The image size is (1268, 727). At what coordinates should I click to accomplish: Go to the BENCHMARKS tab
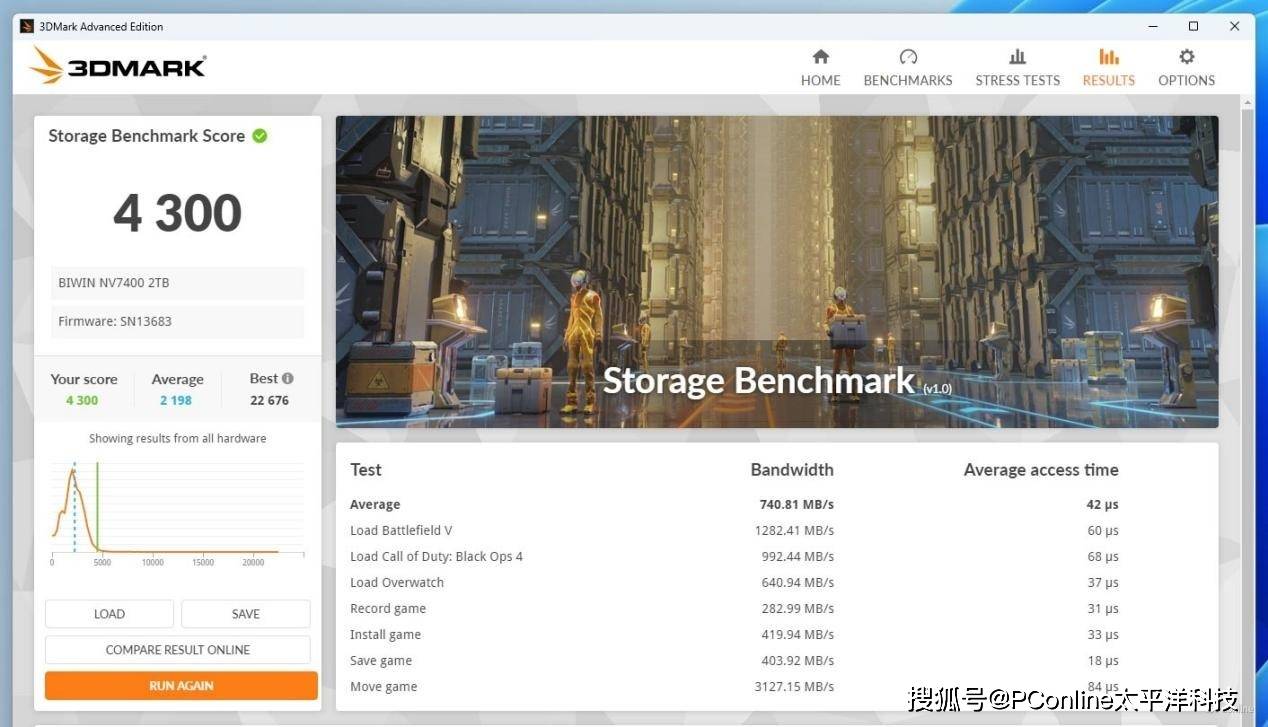click(908, 68)
